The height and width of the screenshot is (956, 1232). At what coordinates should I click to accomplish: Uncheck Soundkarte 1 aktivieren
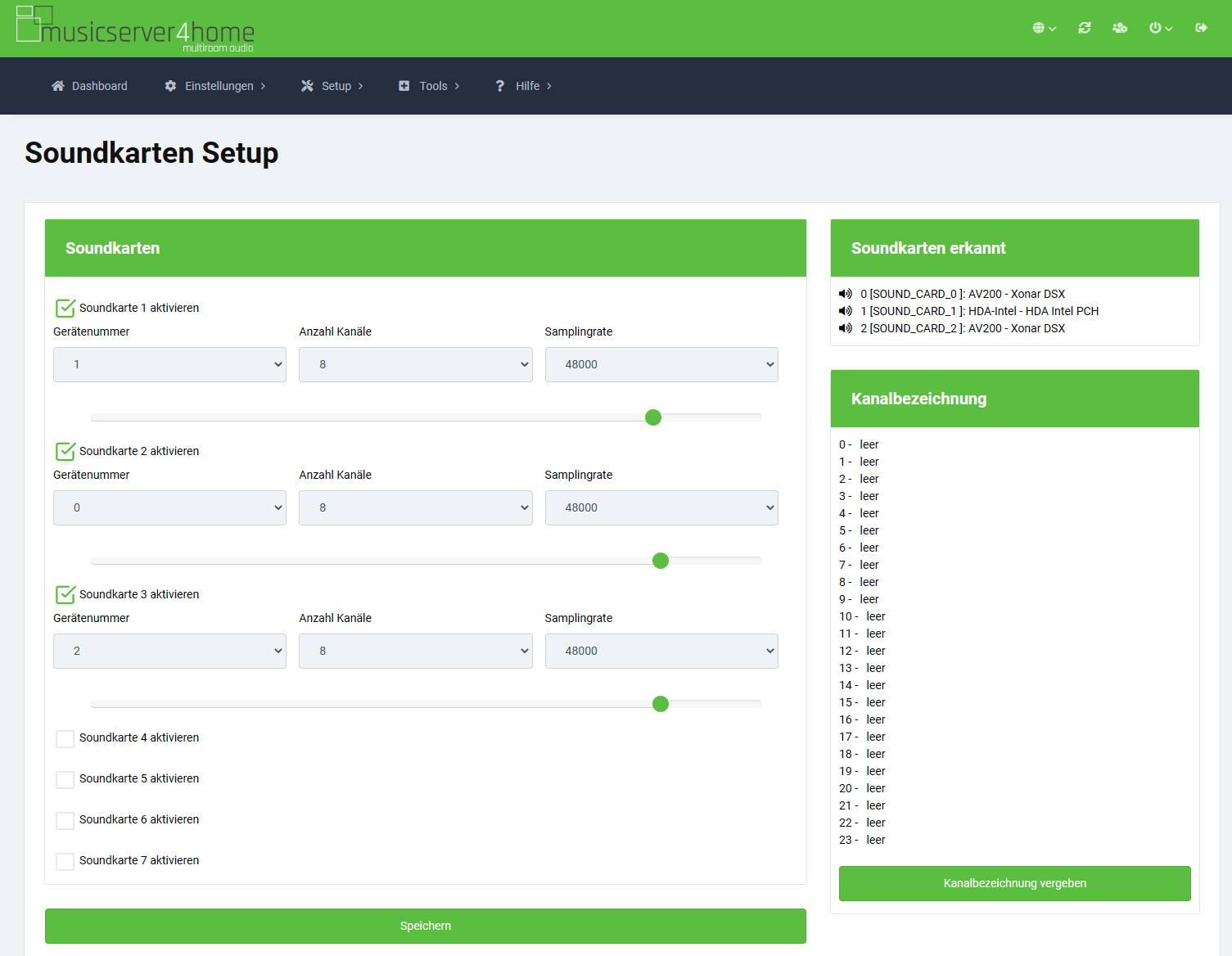tap(65, 308)
